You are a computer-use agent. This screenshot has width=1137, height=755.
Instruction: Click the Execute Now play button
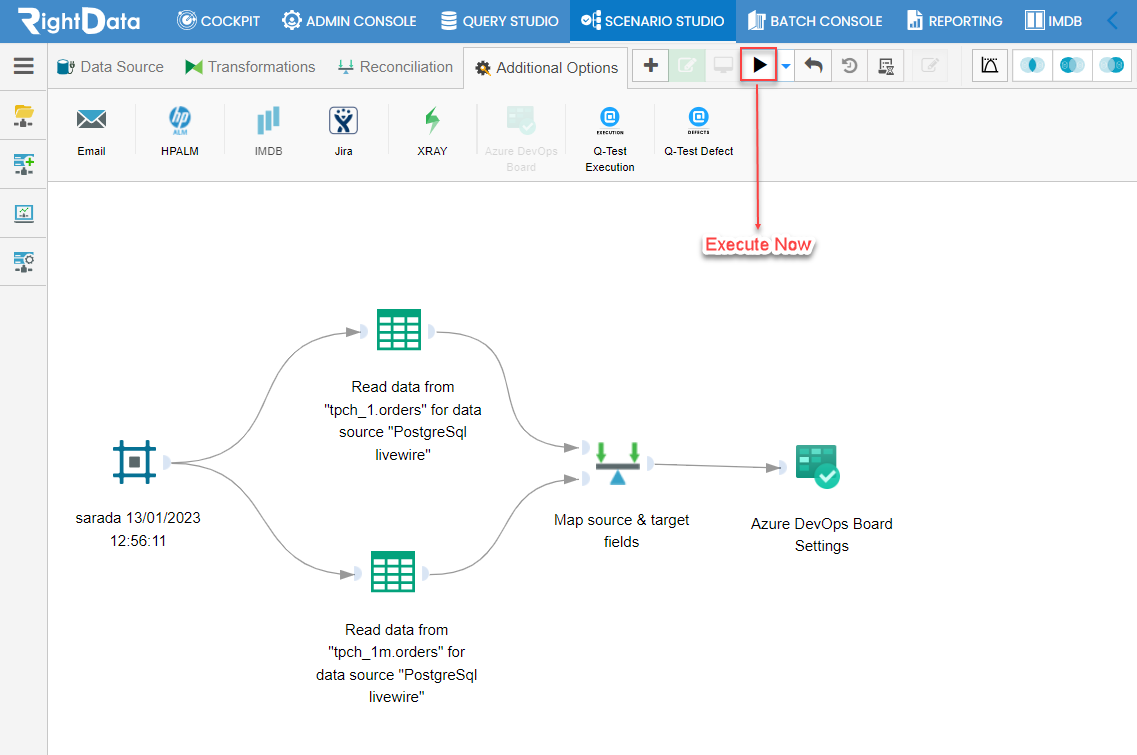pos(758,65)
